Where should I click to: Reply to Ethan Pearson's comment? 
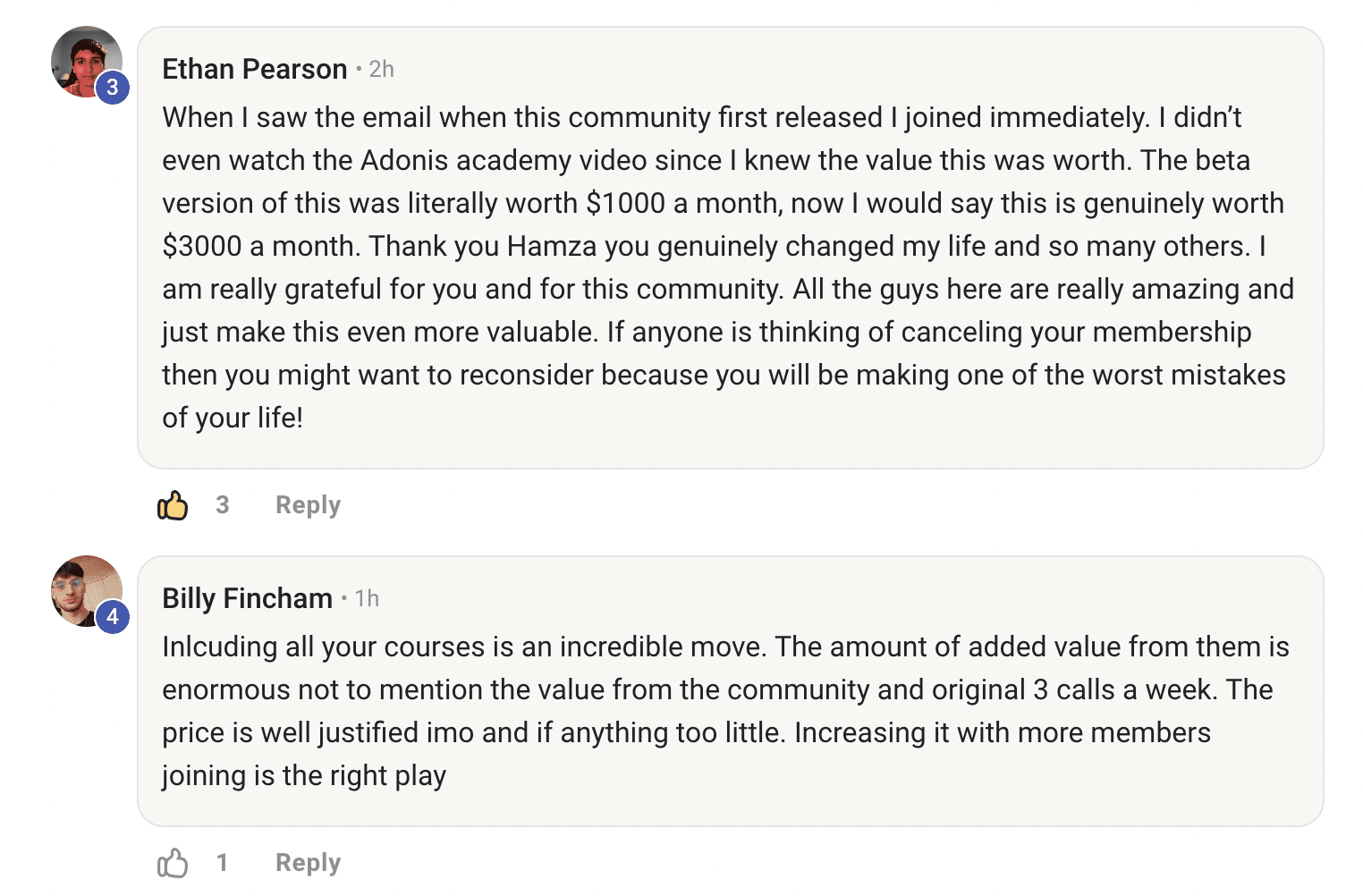[308, 505]
